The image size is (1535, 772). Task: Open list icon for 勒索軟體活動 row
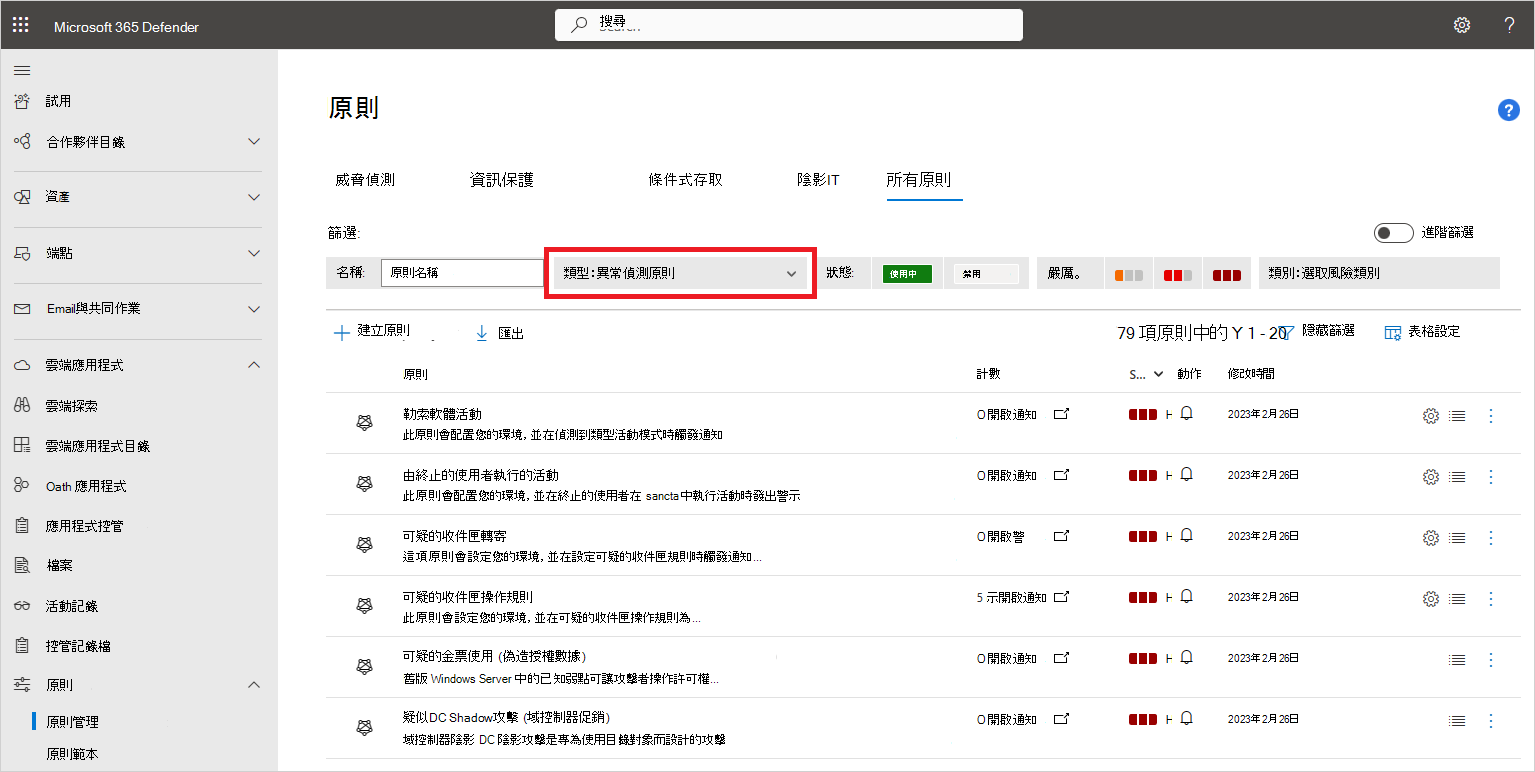[x=1457, y=416]
